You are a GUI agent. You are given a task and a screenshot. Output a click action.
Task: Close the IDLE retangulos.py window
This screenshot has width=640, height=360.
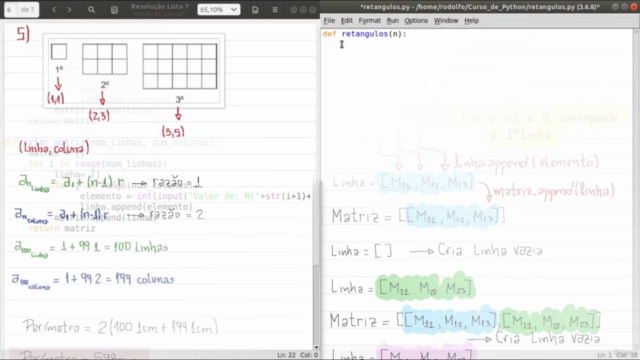pyautogui.click(x=635, y=7)
